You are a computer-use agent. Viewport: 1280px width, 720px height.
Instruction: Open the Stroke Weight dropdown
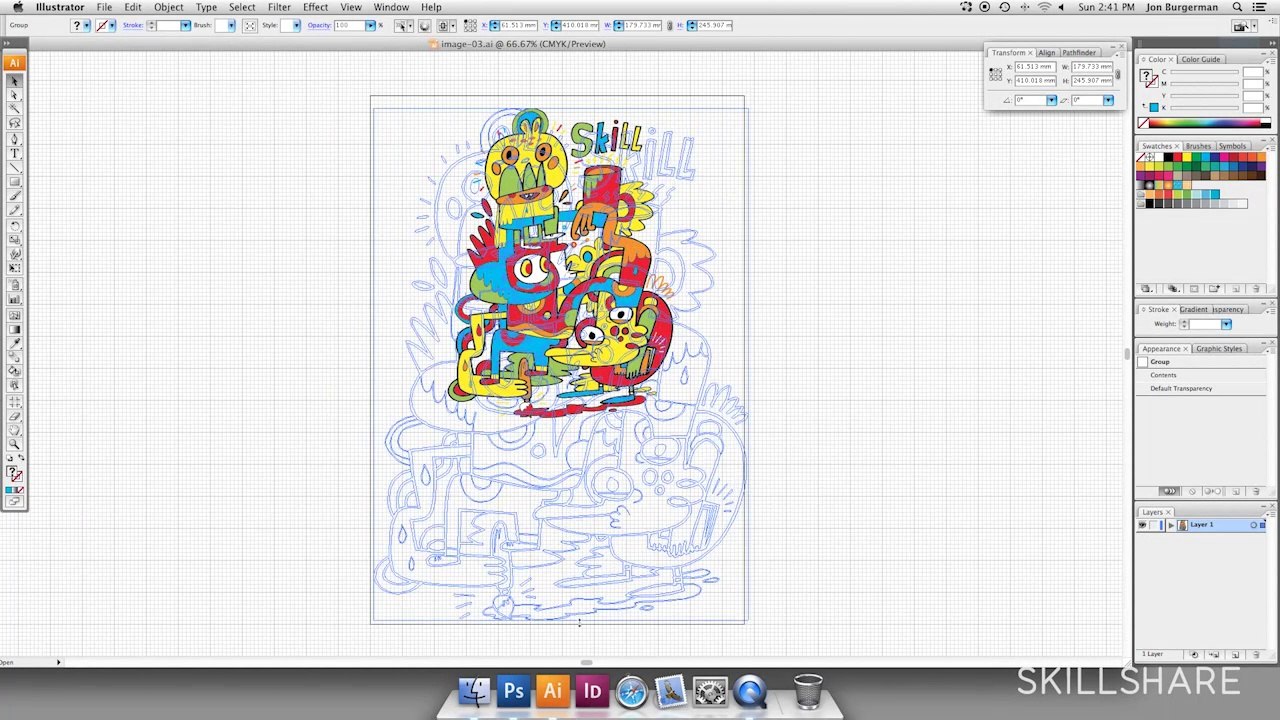pos(1226,324)
